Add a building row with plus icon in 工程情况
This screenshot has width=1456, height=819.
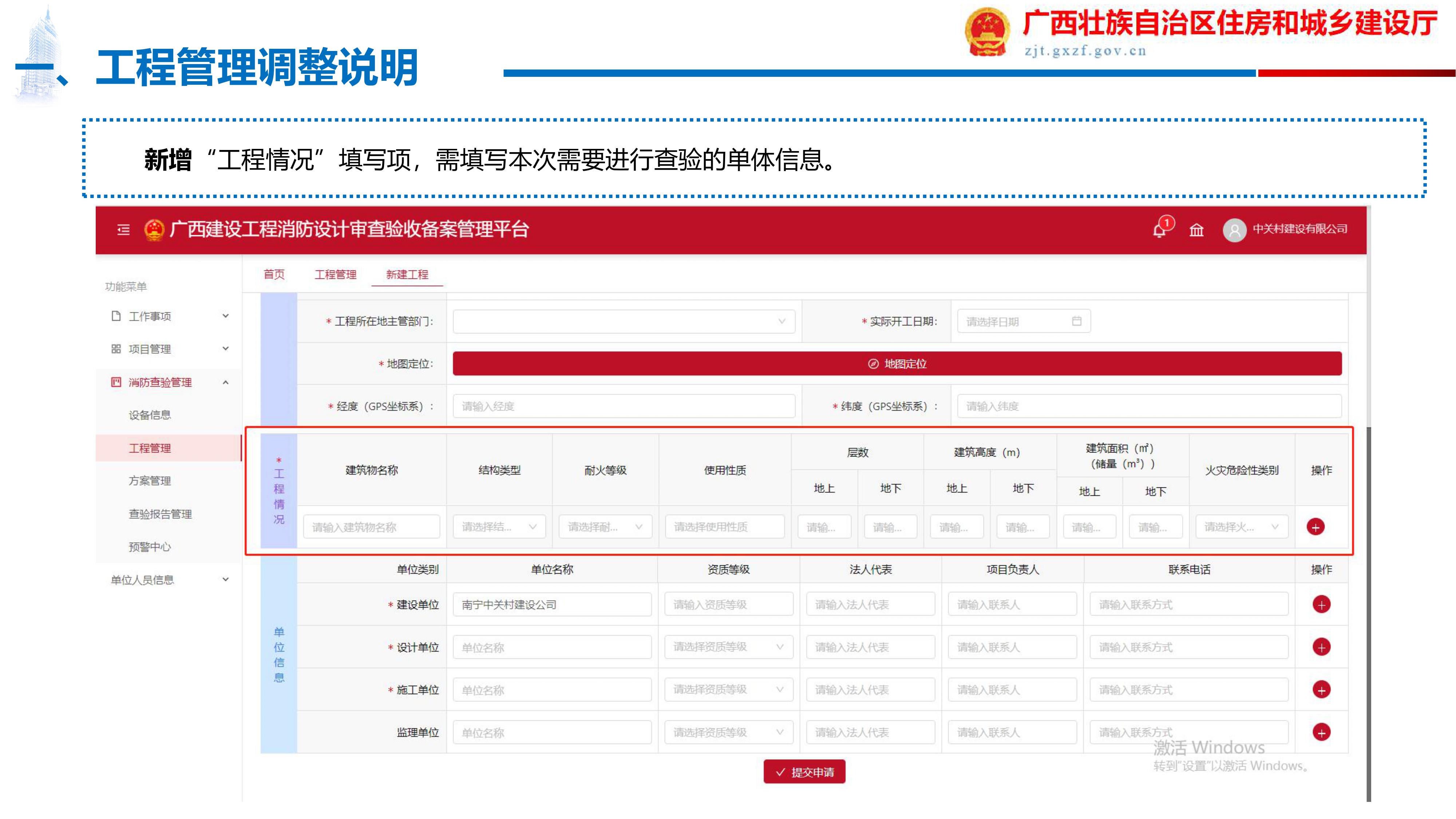tap(1315, 527)
